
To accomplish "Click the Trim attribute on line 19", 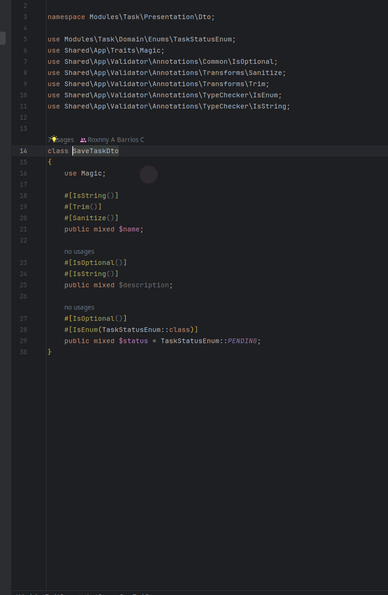I will click(83, 207).
